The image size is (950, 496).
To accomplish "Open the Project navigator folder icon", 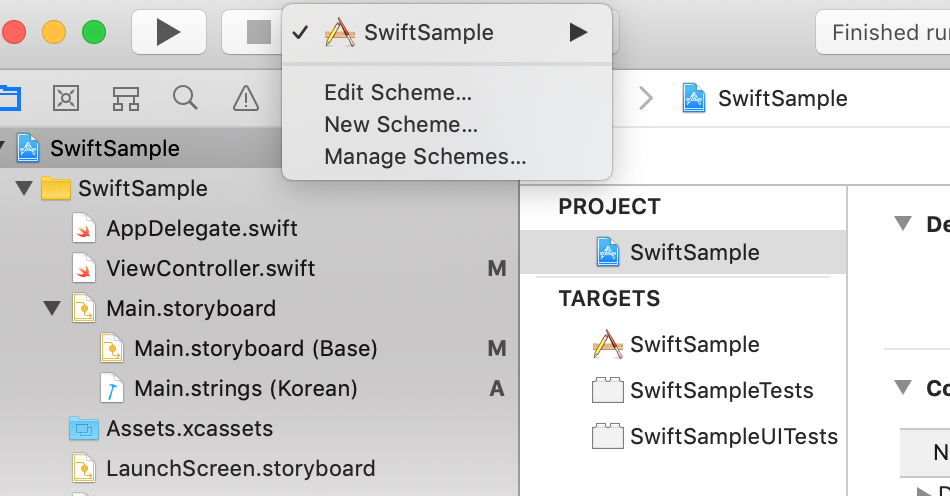I will (9, 98).
